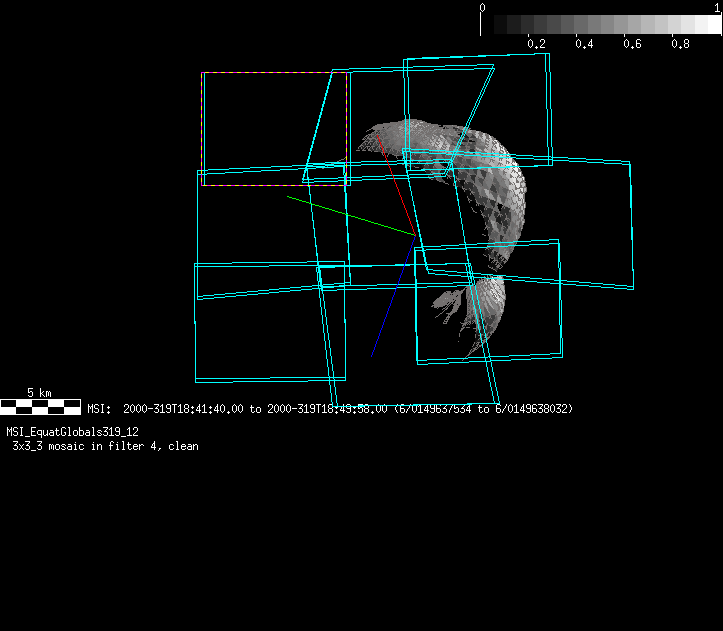Click the checkered distance scale bar
The width and height of the screenshot is (723, 631).
coord(40,407)
